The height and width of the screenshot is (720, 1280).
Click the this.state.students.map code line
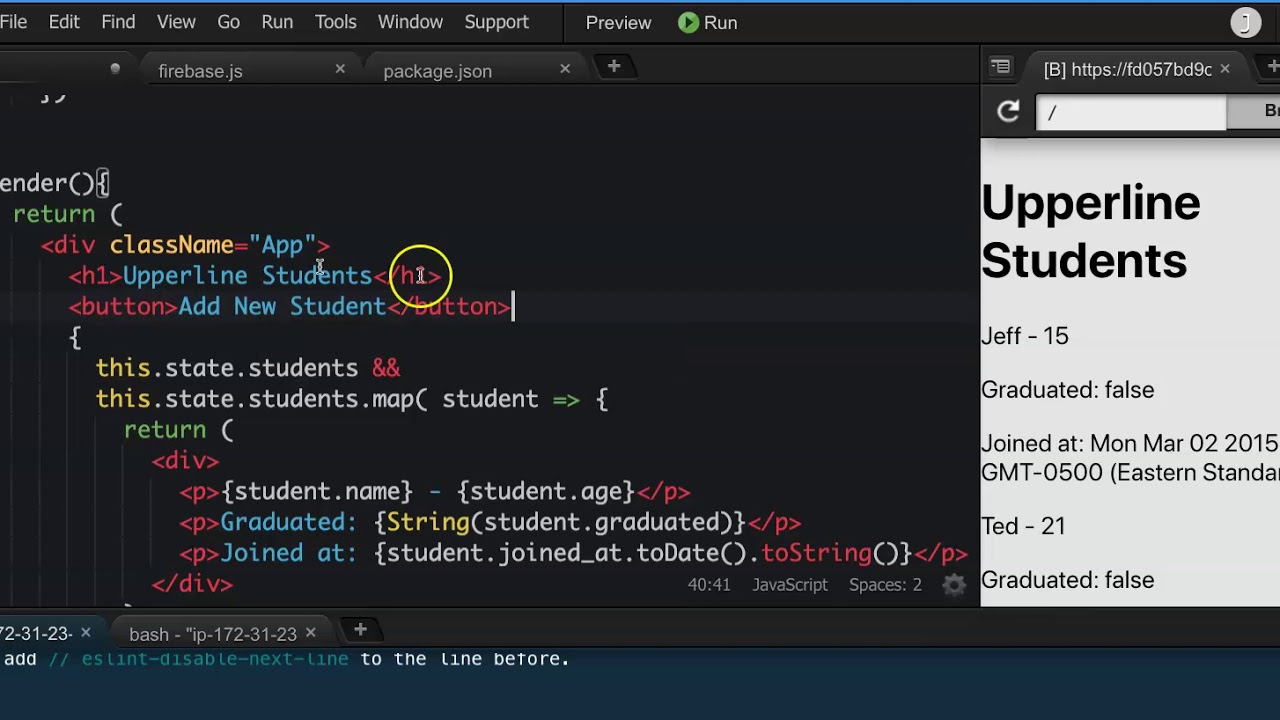tap(352, 399)
